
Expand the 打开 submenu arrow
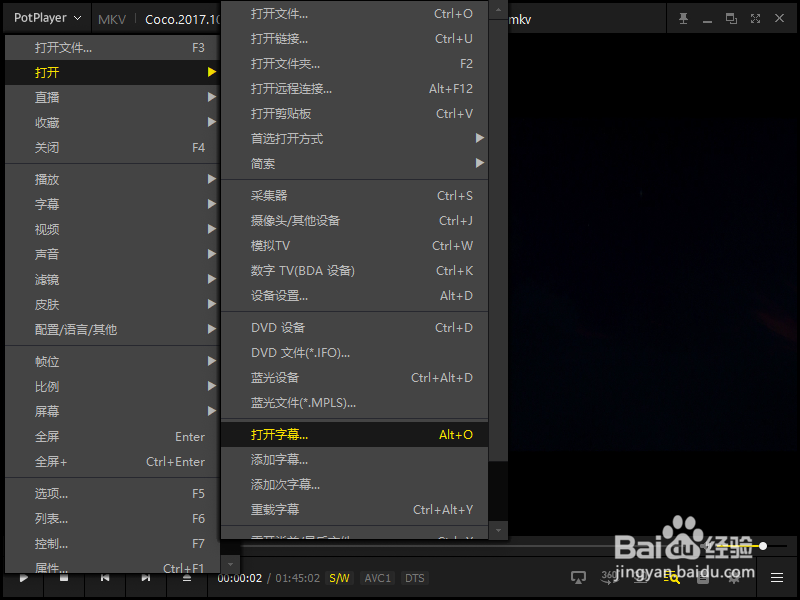(212, 72)
